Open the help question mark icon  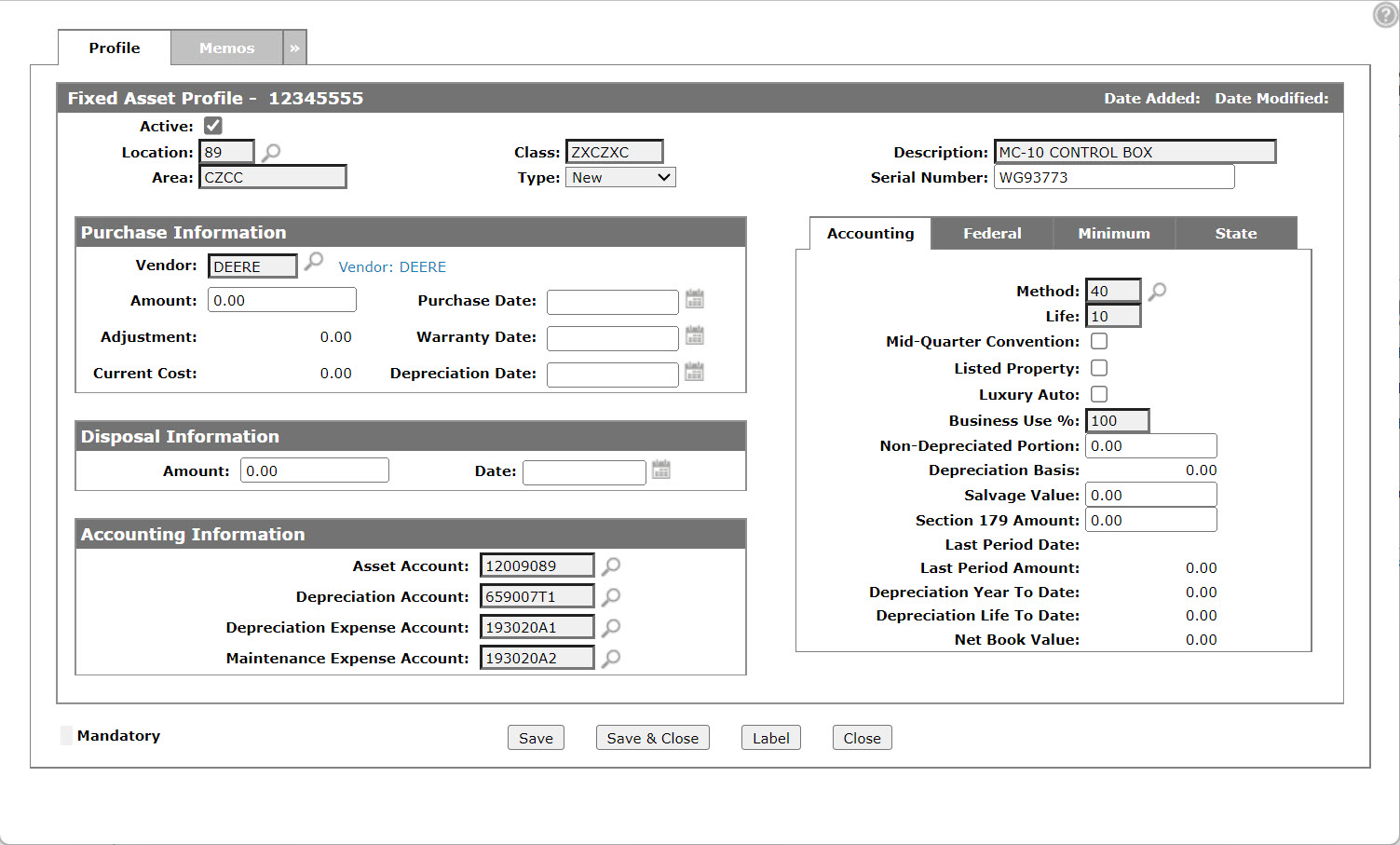pyautogui.click(x=1386, y=15)
